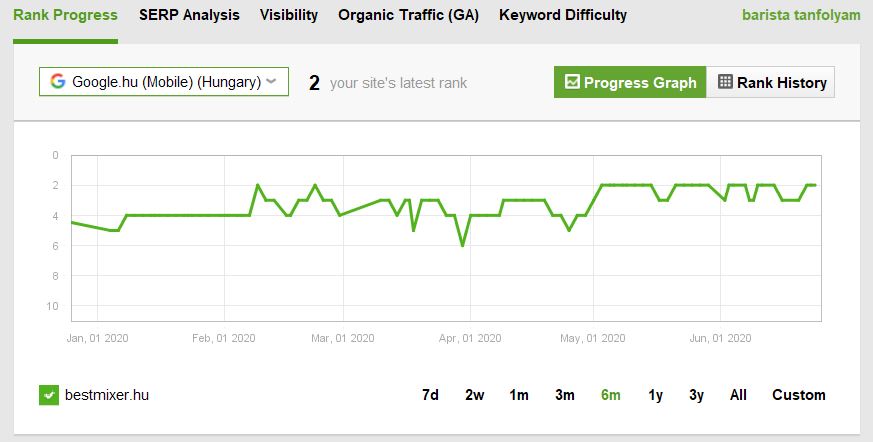Image resolution: width=873 pixels, height=442 pixels.
Task: Choose the All time range
Action: (738, 395)
